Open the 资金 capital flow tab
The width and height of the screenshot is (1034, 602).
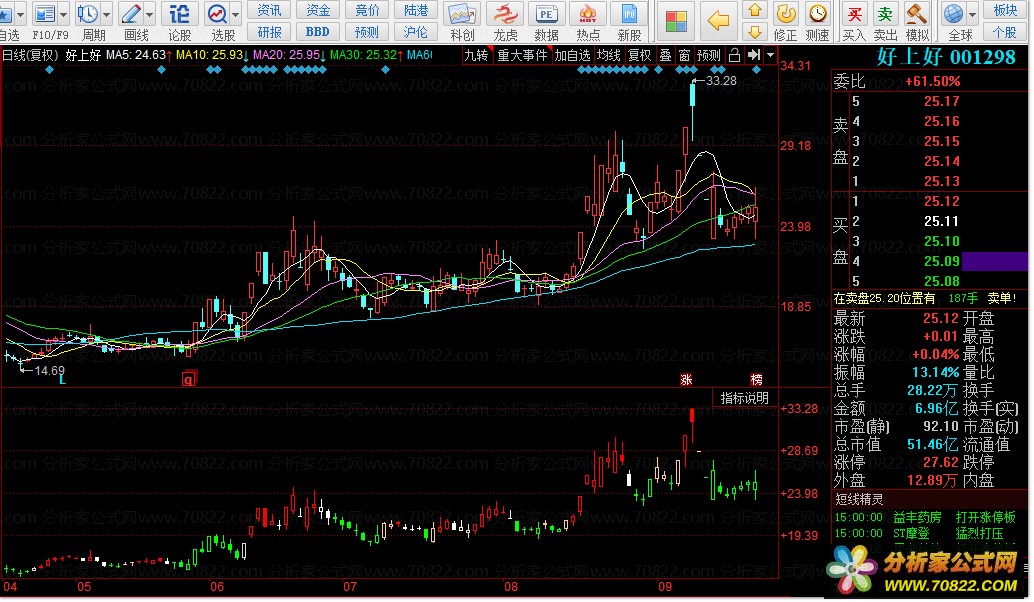318,10
